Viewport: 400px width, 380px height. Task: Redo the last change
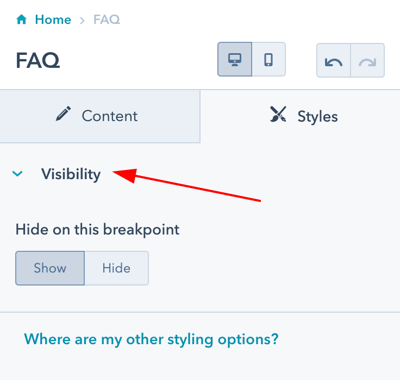pos(368,60)
